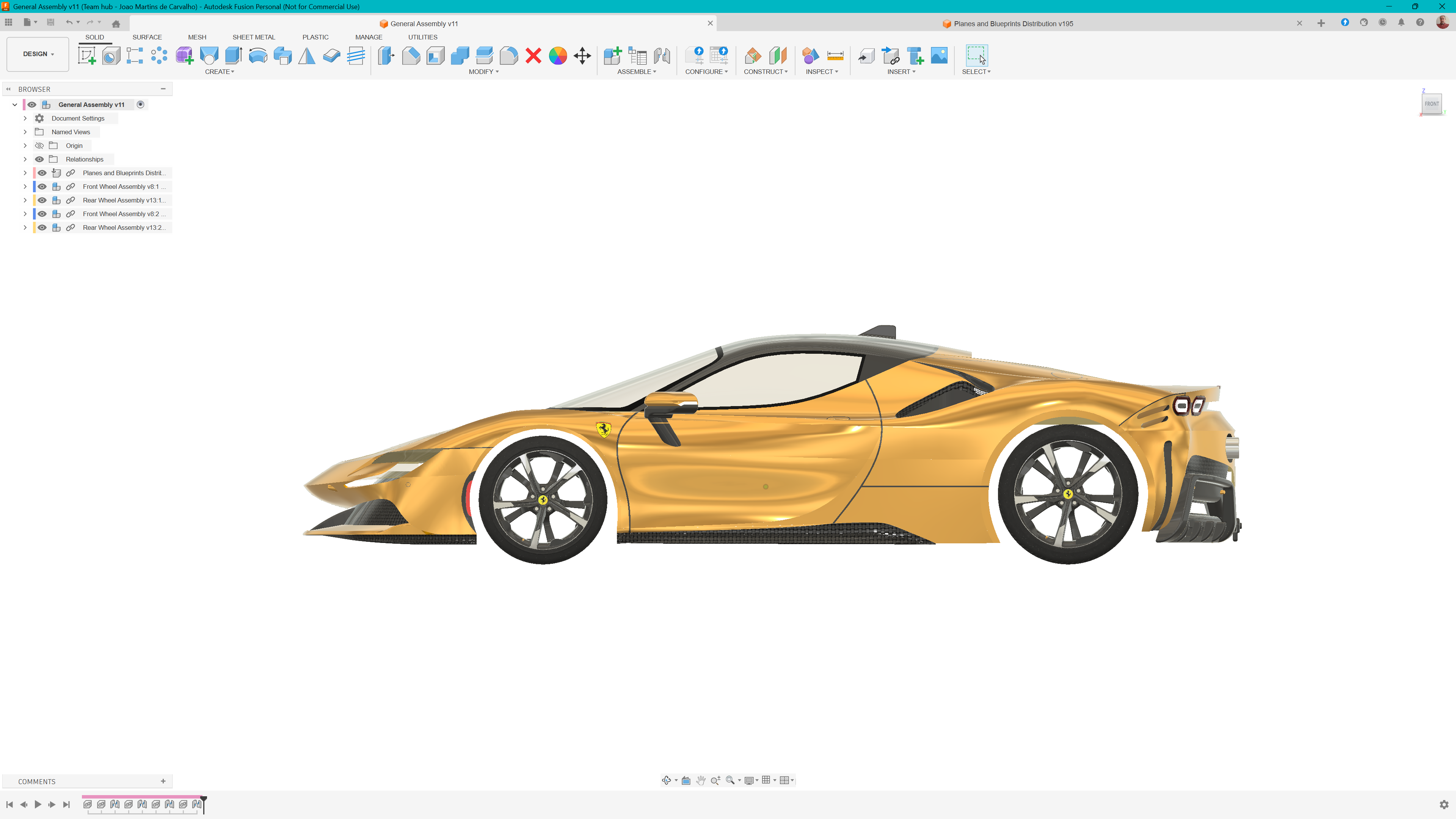This screenshot has height=819, width=1456.
Task: Expand the Named Views folder
Action: (25, 132)
